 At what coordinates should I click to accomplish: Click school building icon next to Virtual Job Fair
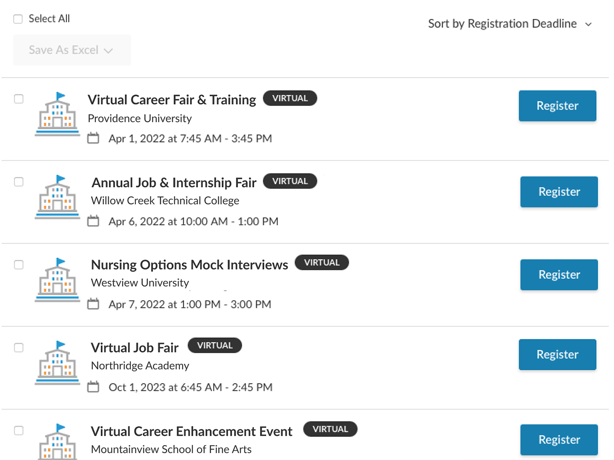(x=57, y=364)
